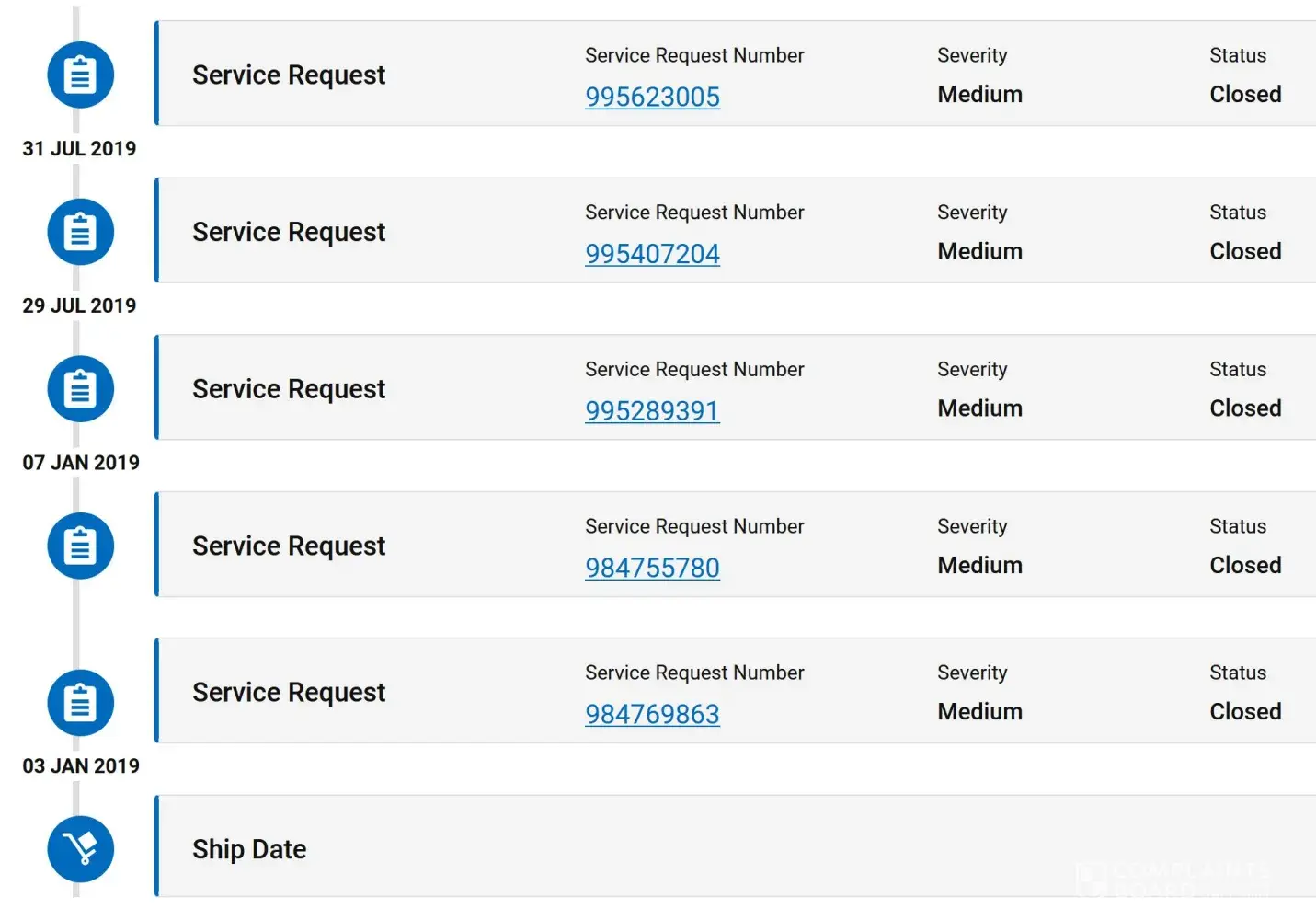Open service request number 995407204
Viewport: 1316px width, 920px height.
coord(652,254)
